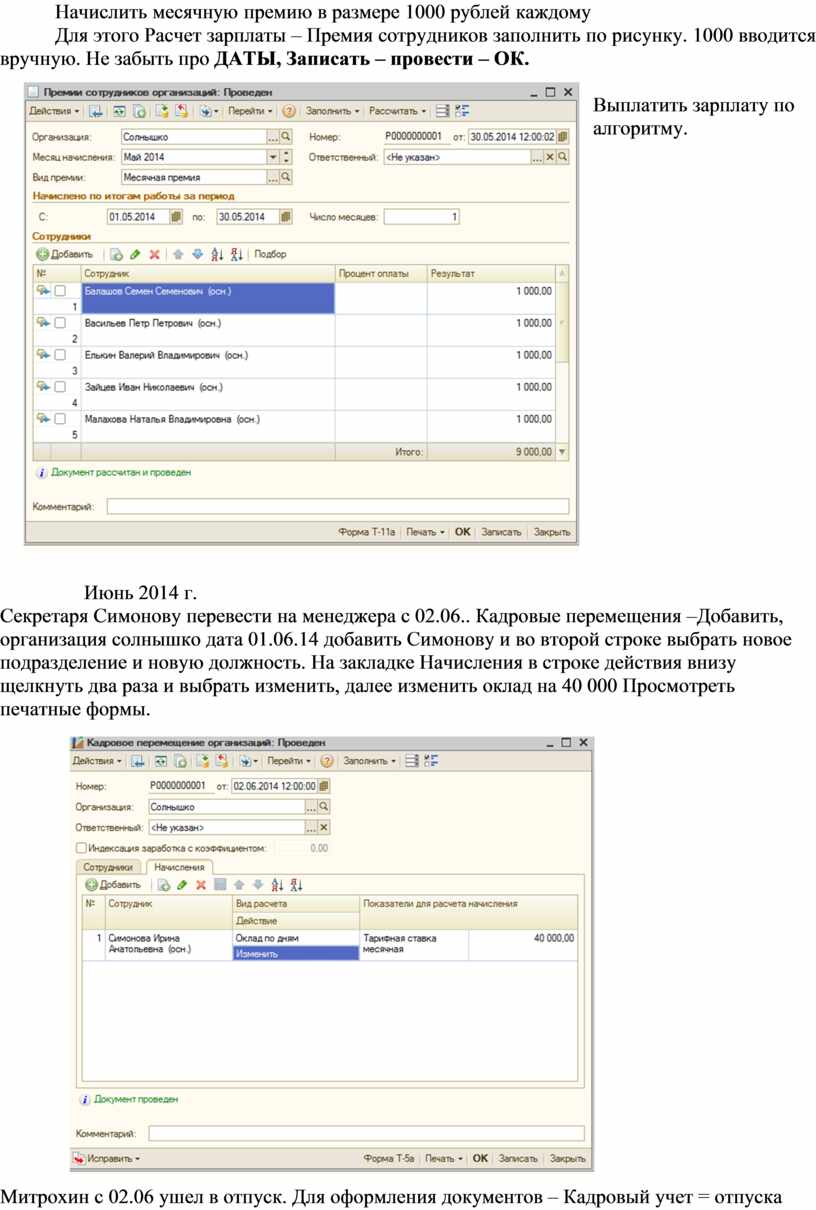
Task: Open Исправить dropdown at bottom of Кадровое перемещение
Action: coord(108,1158)
